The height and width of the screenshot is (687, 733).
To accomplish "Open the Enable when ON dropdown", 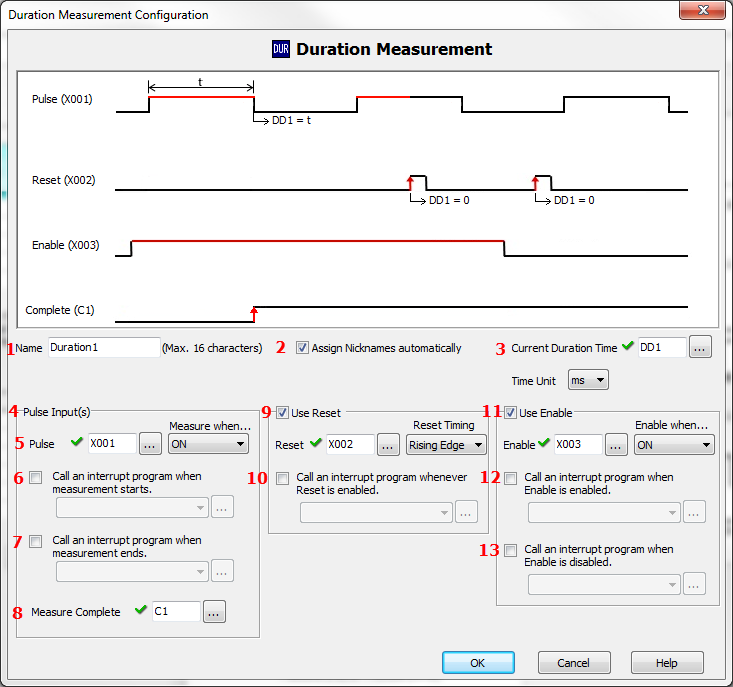I will [674, 445].
